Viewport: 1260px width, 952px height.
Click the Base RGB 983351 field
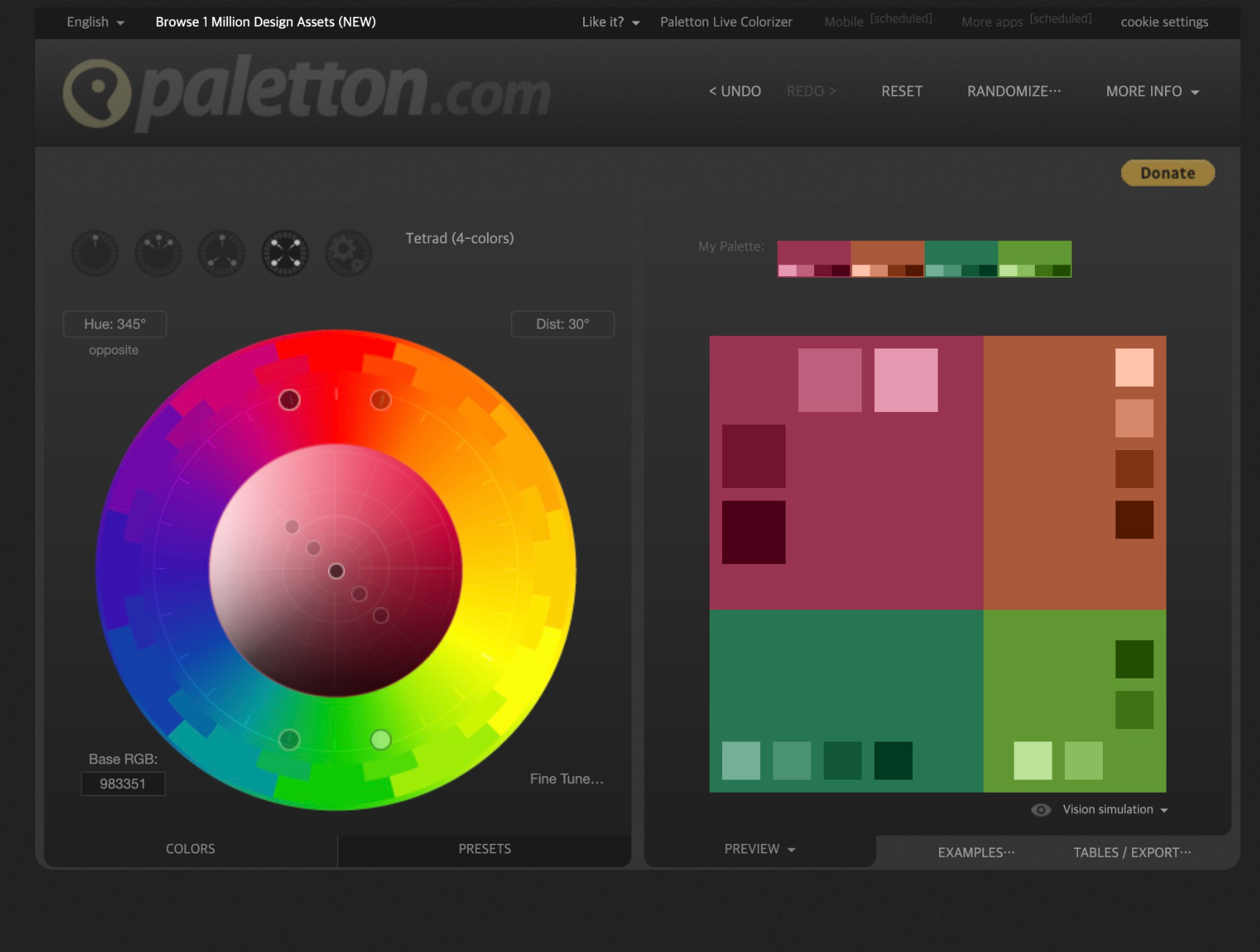pyautogui.click(x=123, y=784)
